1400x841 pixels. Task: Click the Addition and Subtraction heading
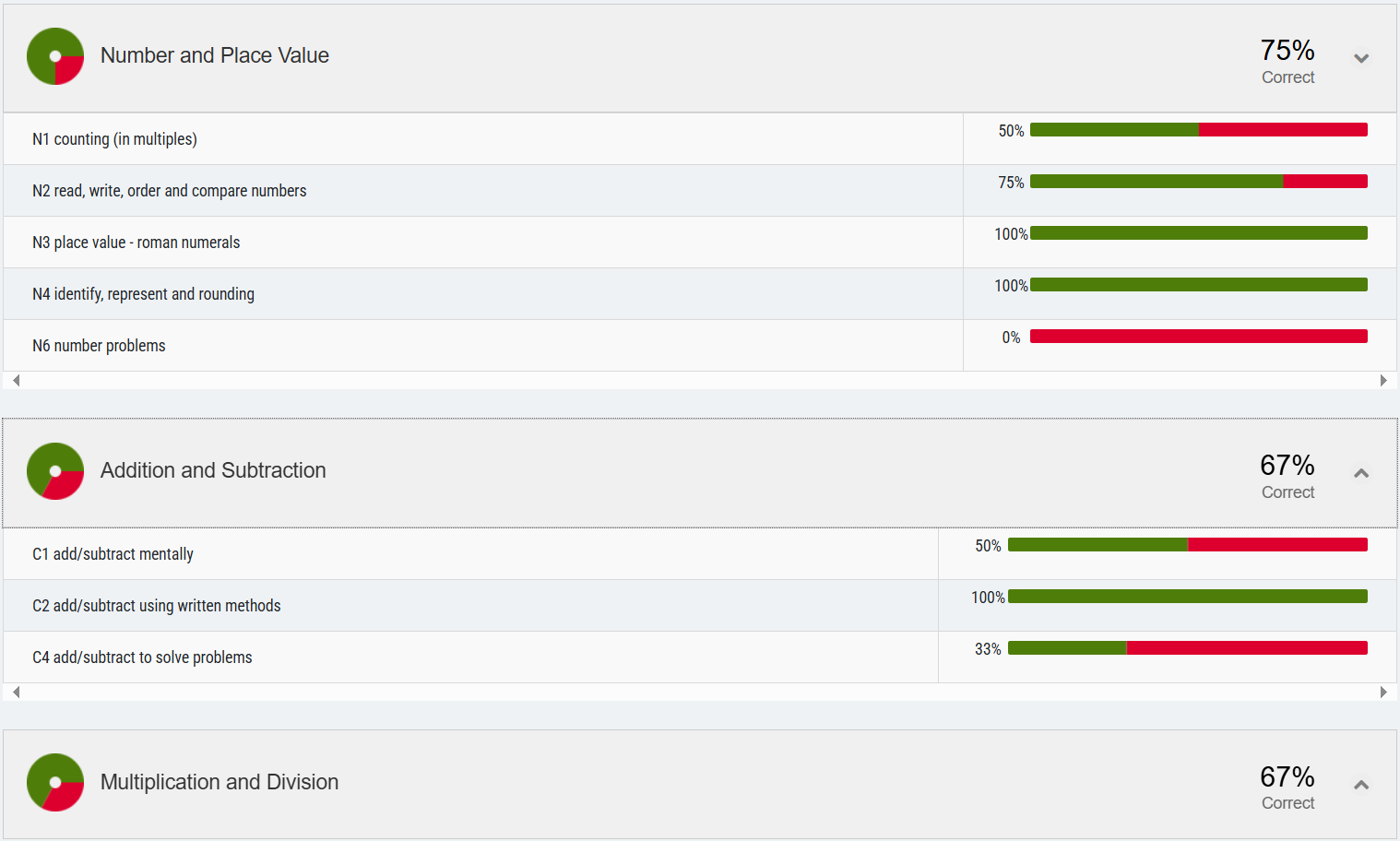pyautogui.click(x=213, y=470)
